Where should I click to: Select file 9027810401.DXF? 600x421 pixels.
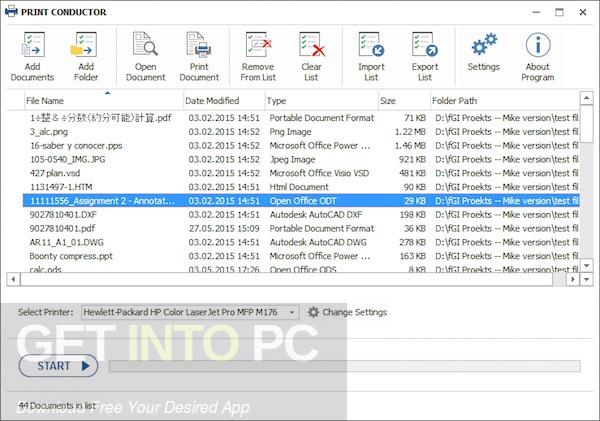point(63,215)
